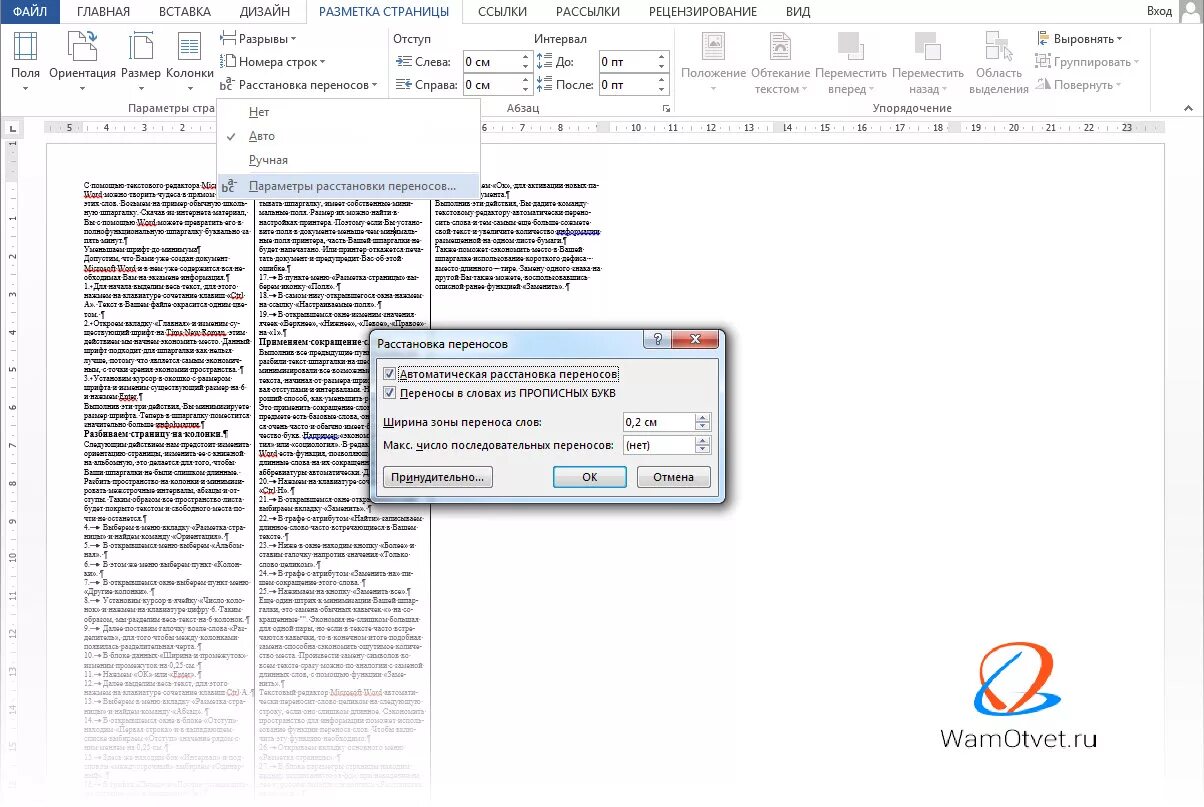Open the Расстановка переносов hyphenation dropdown
The width and height of the screenshot is (1204, 807).
click(x=299, y=85)
